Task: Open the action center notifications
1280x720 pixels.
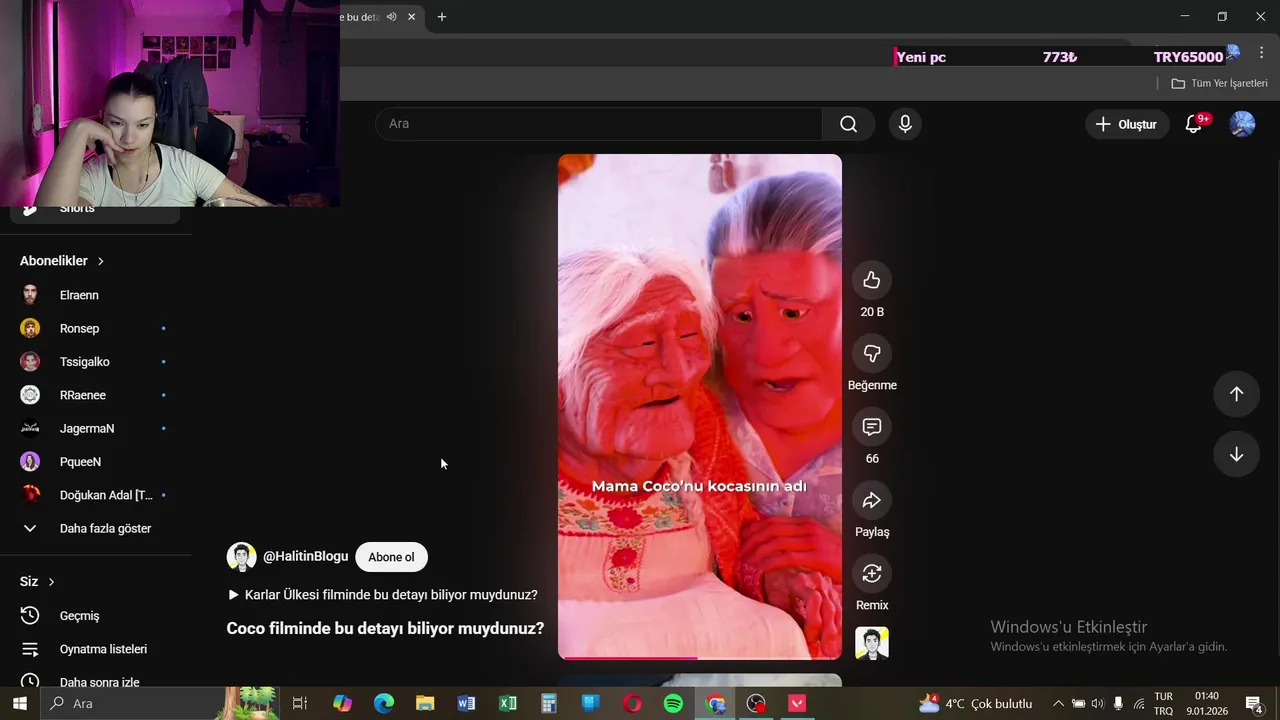Action: [1254, 703]
